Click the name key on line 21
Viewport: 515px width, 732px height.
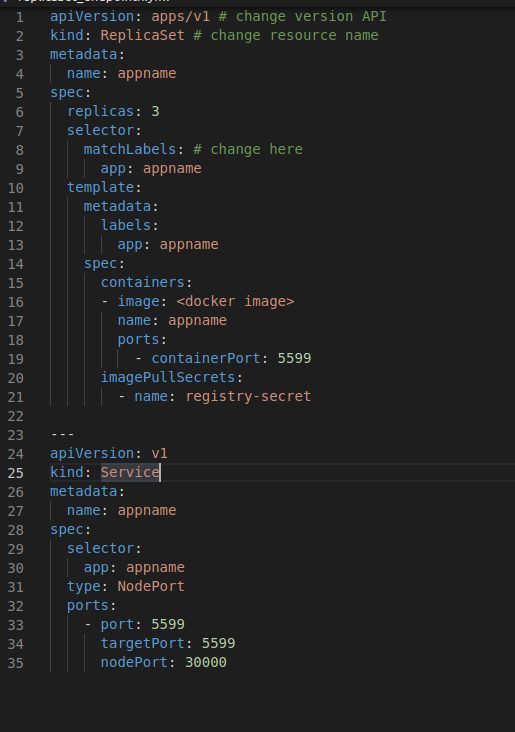click(151, 396)
